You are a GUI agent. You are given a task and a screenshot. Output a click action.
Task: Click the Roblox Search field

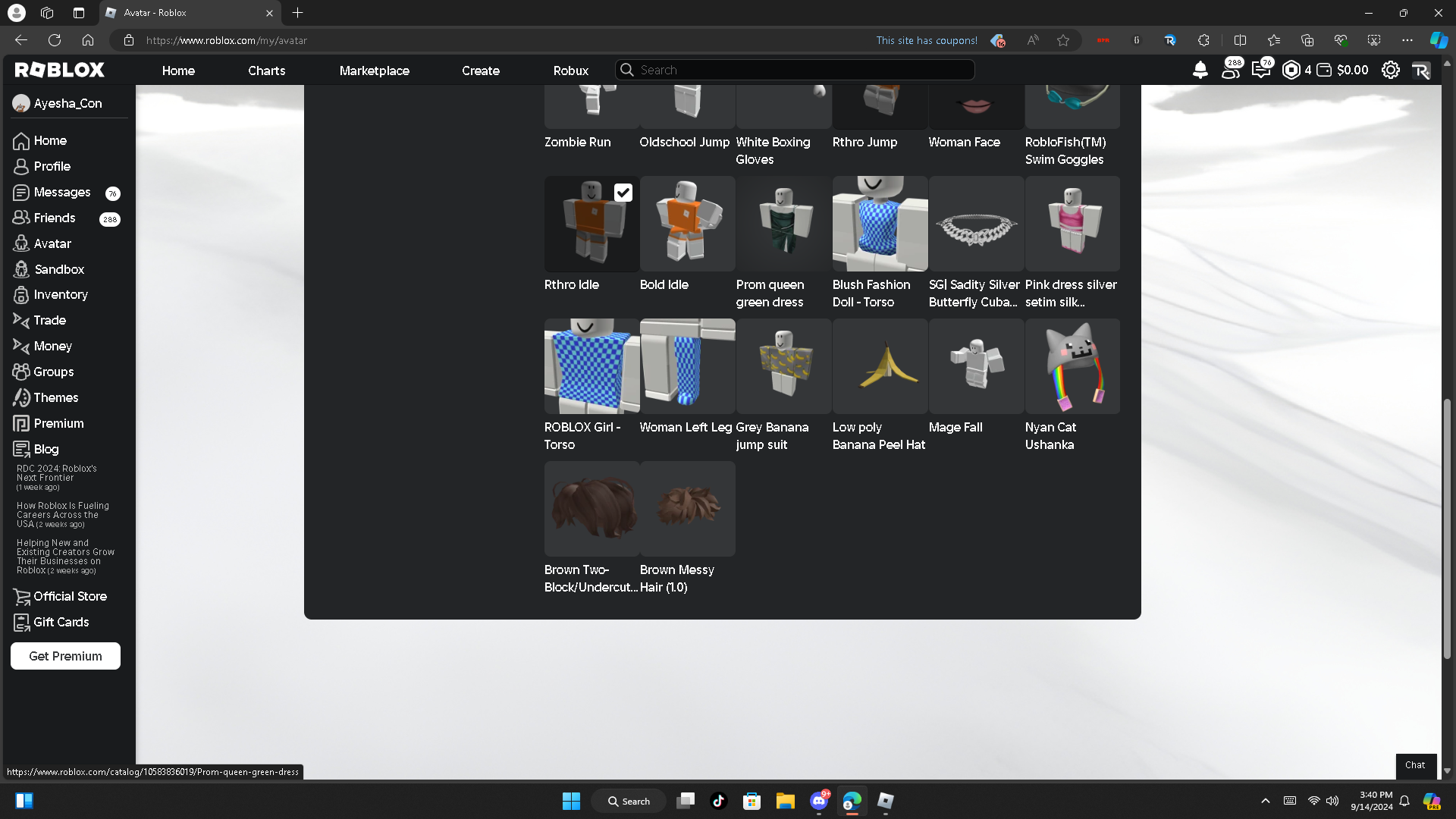(x=804, y=70)
